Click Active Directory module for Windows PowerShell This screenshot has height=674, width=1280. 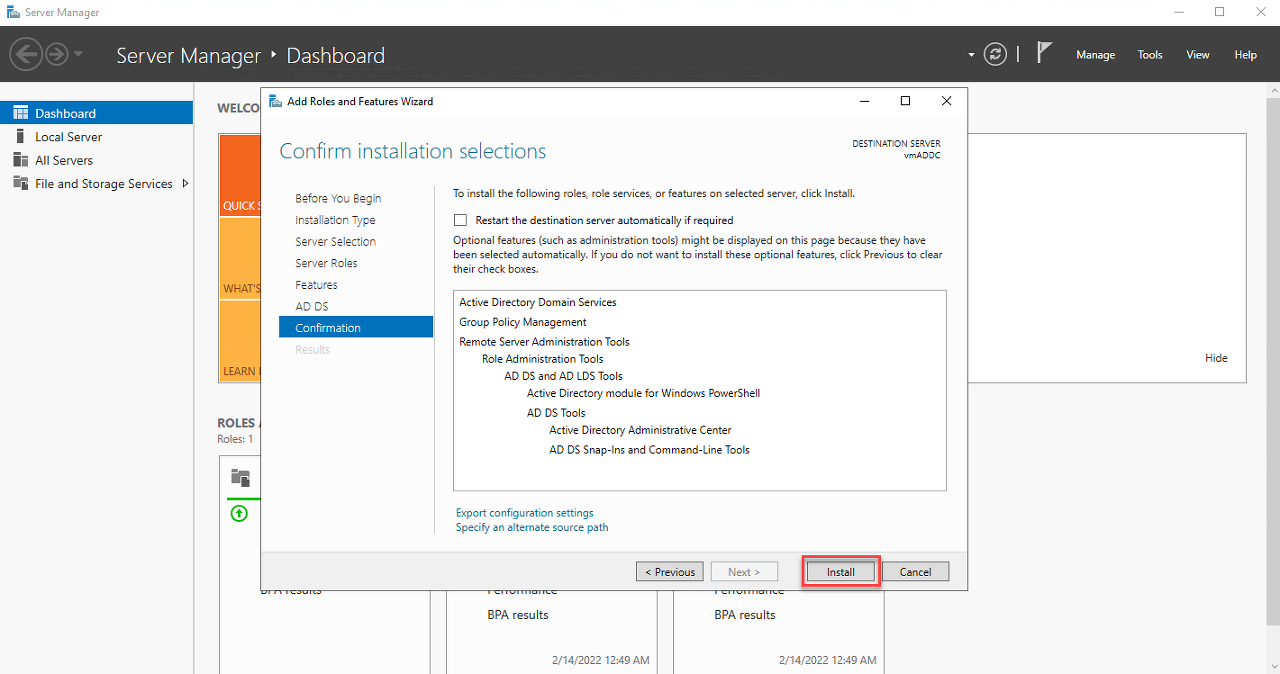[x=644, y=393]
